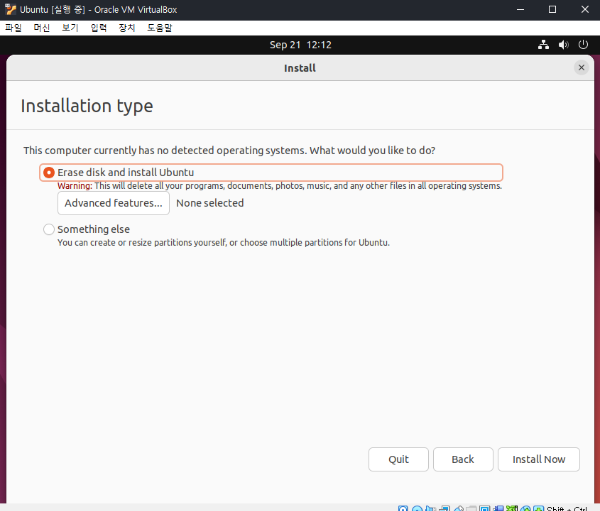Click the red Warning text line

pyautogui.click(x=280, y=186)
